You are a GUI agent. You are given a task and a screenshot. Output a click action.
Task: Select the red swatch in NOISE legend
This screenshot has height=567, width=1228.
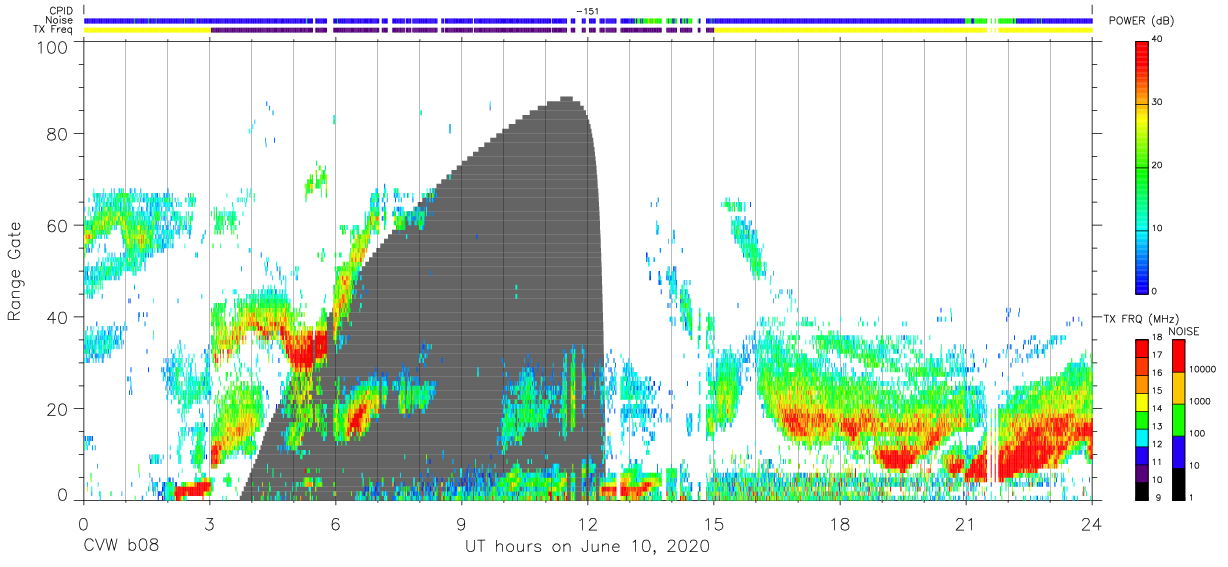[1178, 356]
